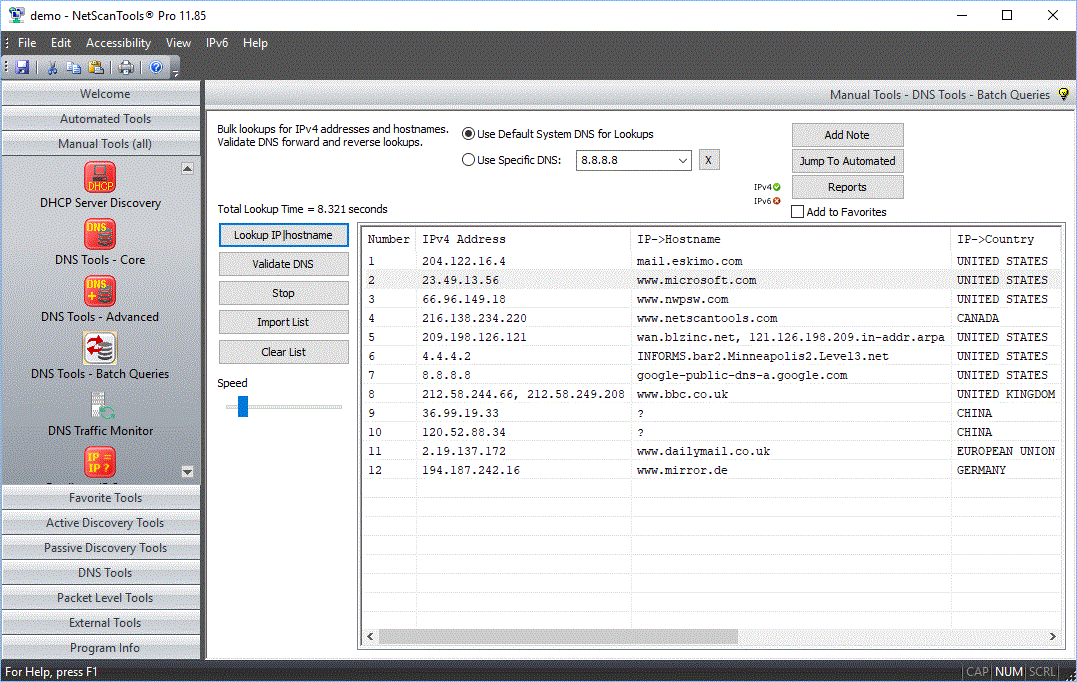Open the View menu
Image resolution: width=1077 pixels, height=682 pixels.
tap(178, 43)
